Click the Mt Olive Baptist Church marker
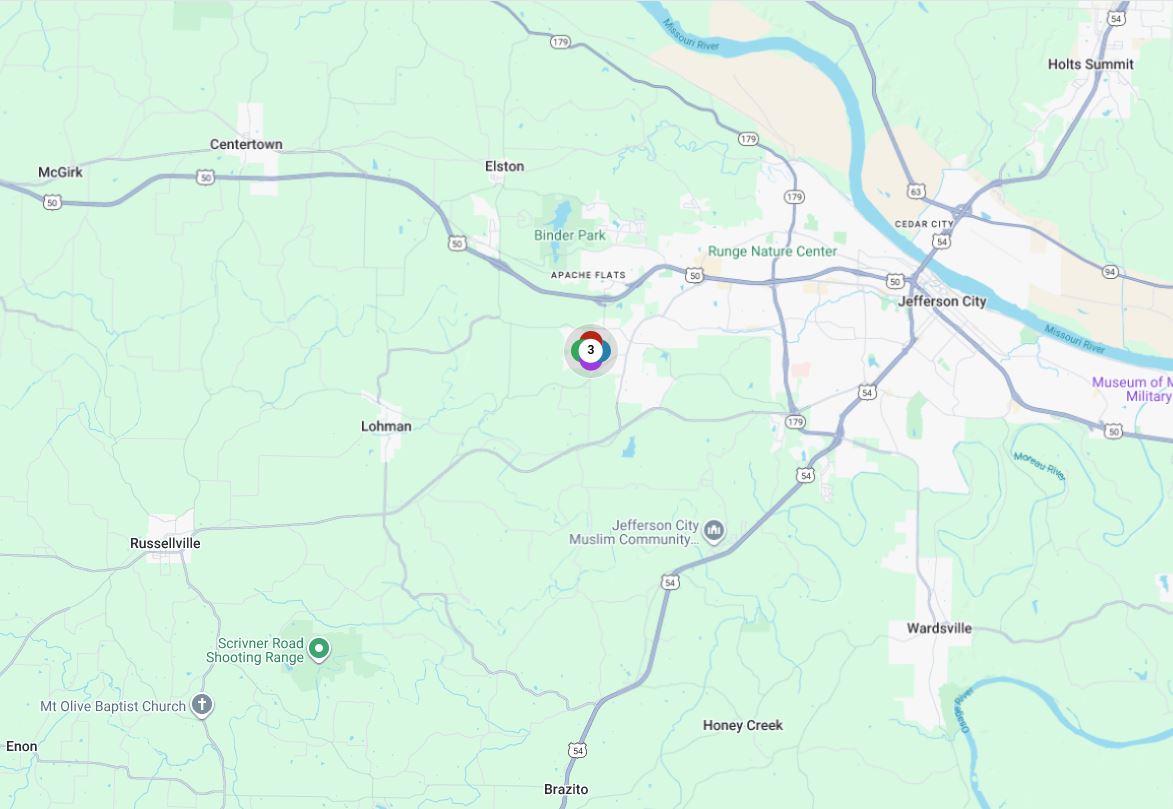Viewport: 1173px width, 809px height. (202, 705)
